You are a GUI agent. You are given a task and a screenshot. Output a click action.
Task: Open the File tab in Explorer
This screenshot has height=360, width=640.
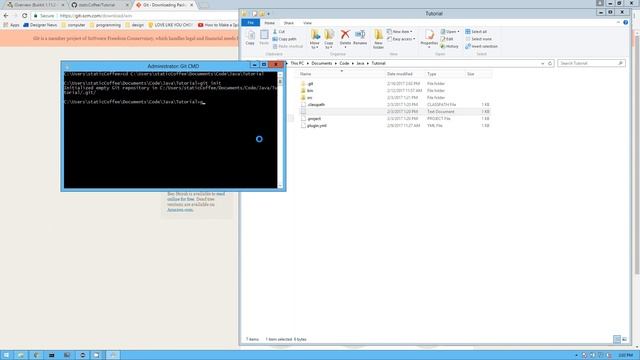(251, 23)
